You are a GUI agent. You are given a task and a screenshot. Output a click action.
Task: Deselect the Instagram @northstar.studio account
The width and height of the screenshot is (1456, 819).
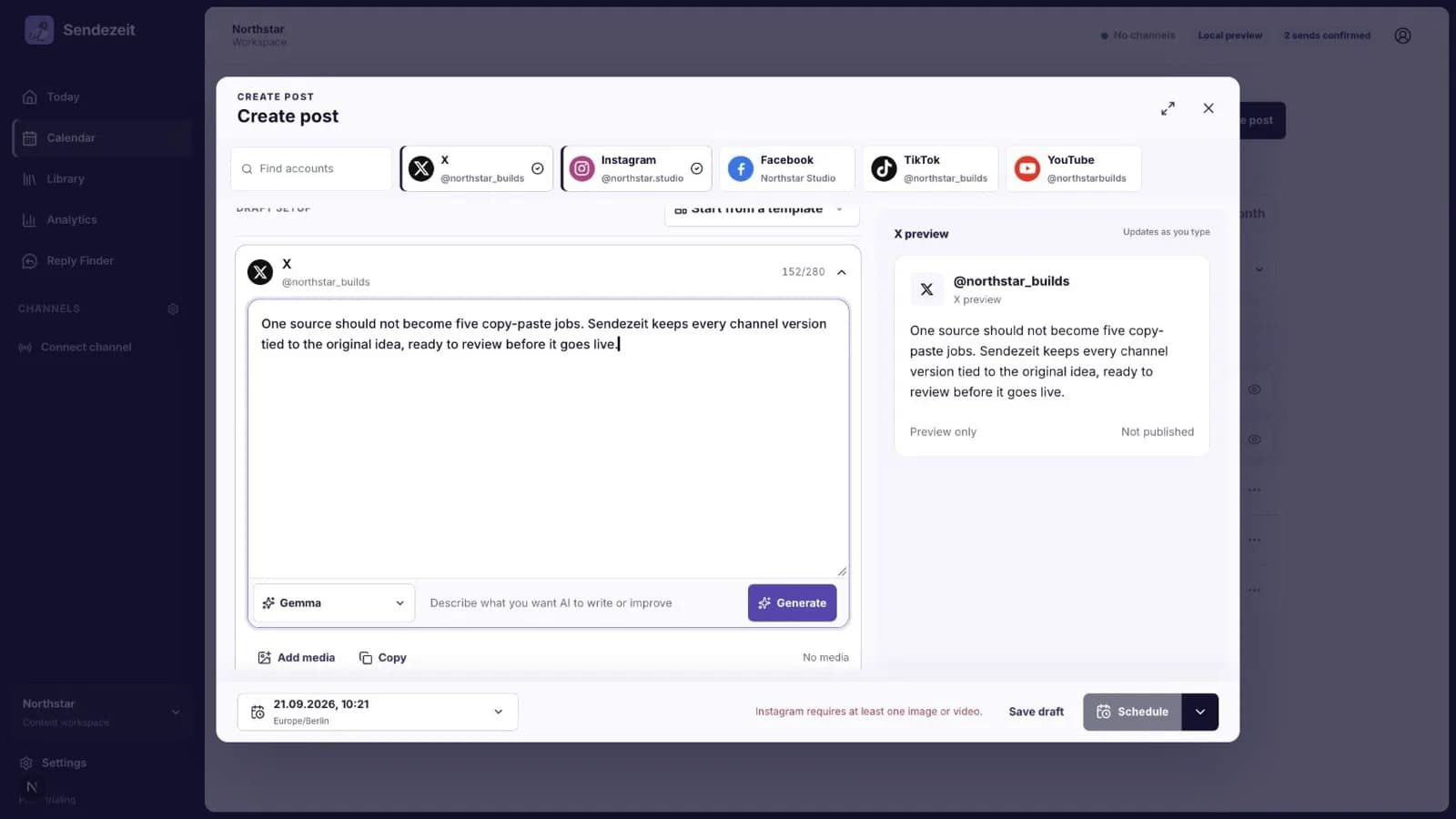(636, 168)
